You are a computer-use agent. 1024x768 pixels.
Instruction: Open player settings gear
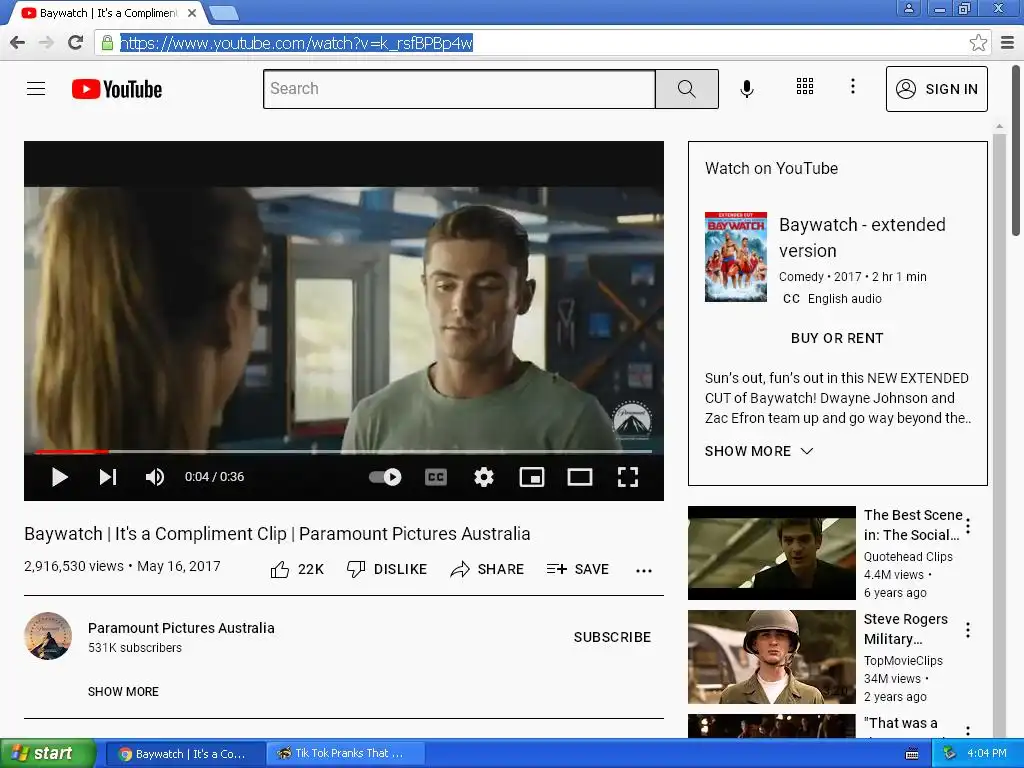[483, 477]
